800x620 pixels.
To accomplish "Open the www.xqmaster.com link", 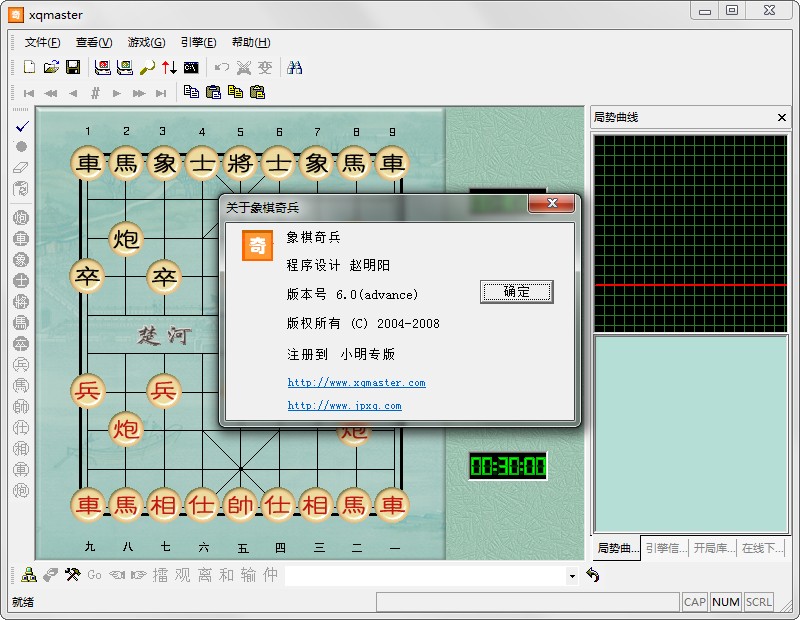I will click(x=356, y=383).
